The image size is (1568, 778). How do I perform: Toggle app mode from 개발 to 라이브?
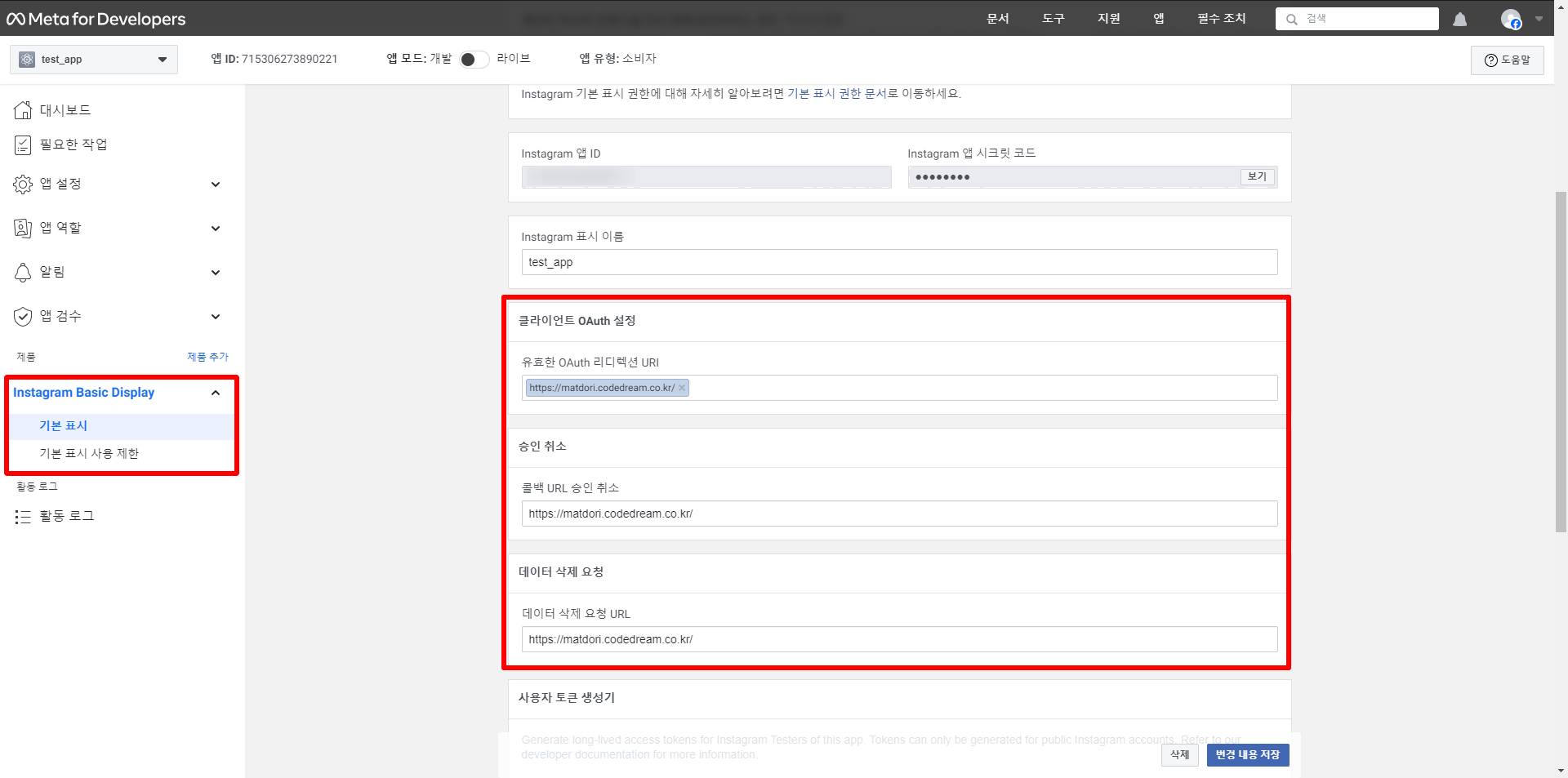(474, 60)
